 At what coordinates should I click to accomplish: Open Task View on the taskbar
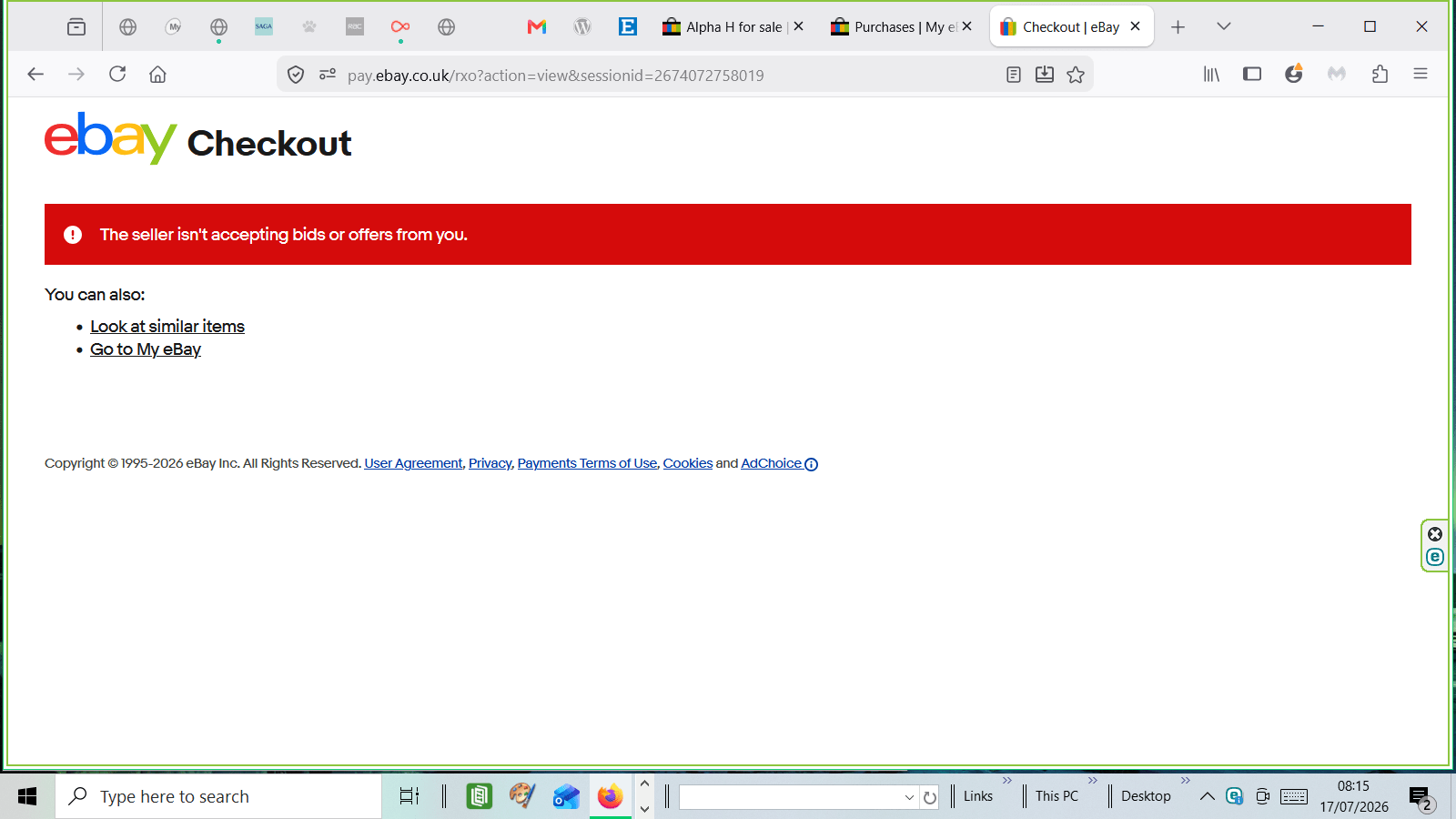(409, 796)
